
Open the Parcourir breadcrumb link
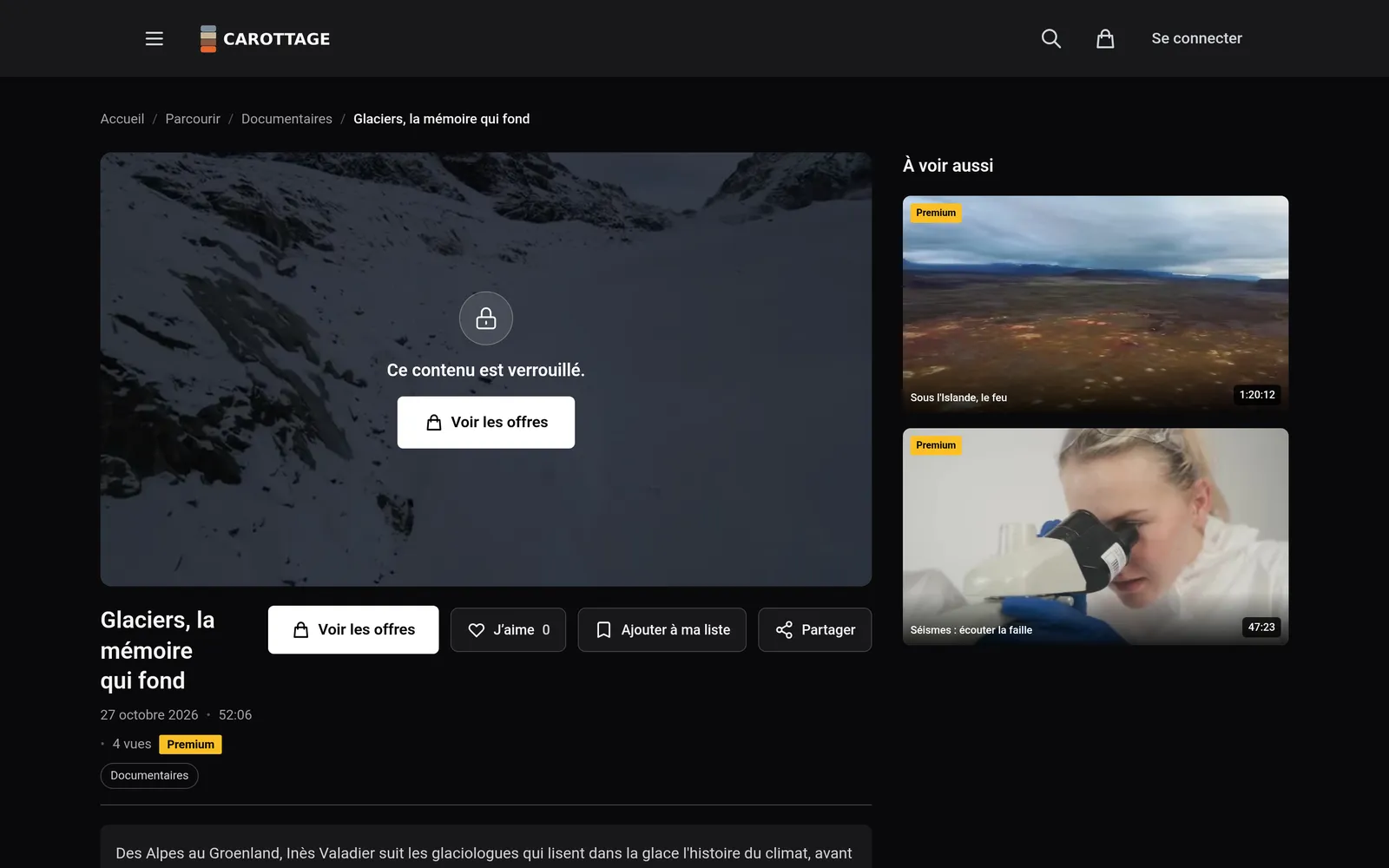pyautogui.click(x=193, y=119)
